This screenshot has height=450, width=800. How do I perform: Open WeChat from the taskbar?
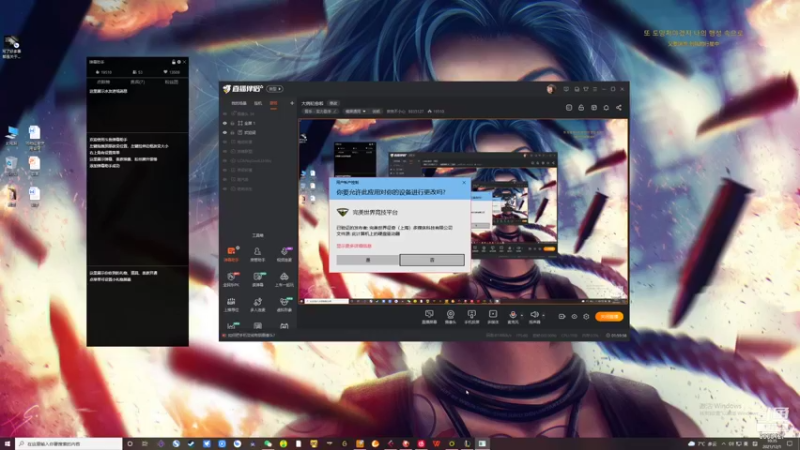pyautogui.click(x=268, y=444)
